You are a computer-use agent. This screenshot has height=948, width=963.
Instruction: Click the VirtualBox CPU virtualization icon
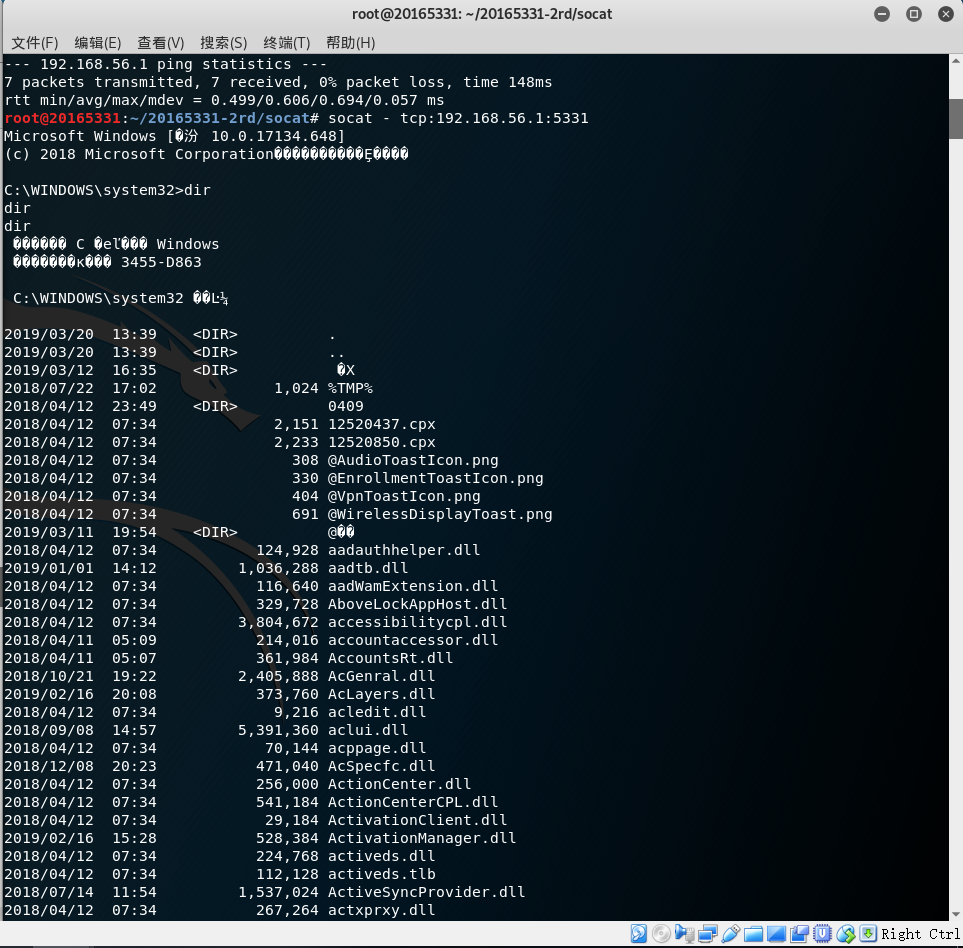coord(822,934)
